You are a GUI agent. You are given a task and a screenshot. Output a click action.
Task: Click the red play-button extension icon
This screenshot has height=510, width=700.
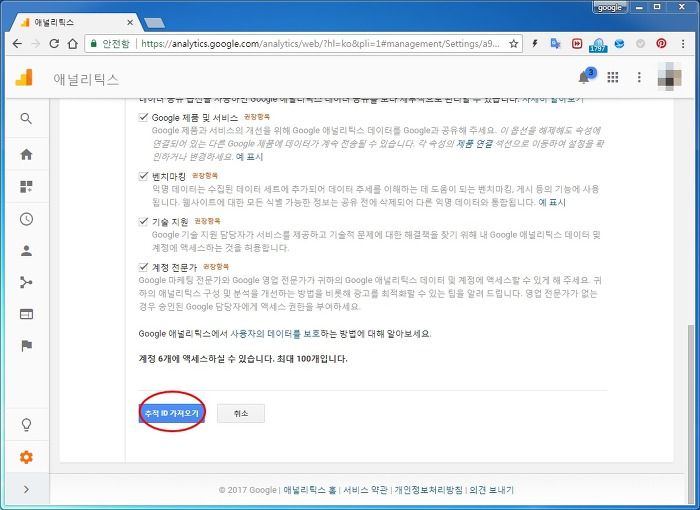point(577,43)
